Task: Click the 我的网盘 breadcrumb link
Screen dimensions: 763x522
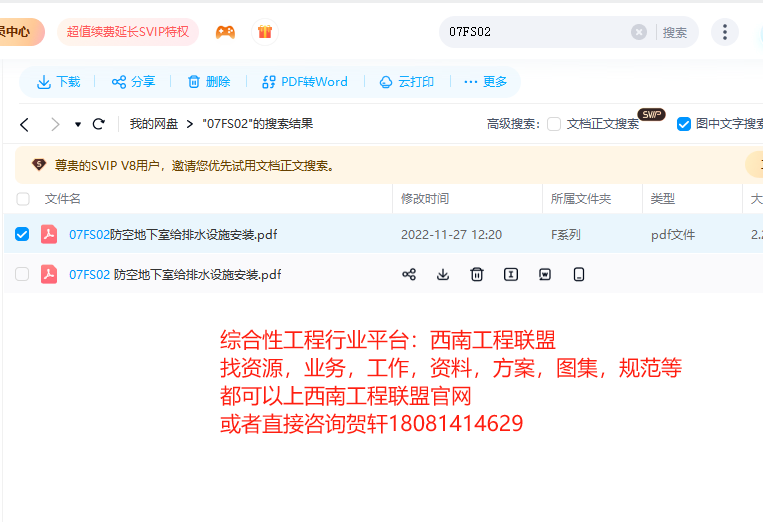Action: pyautogui.click(x=153, y=124)
